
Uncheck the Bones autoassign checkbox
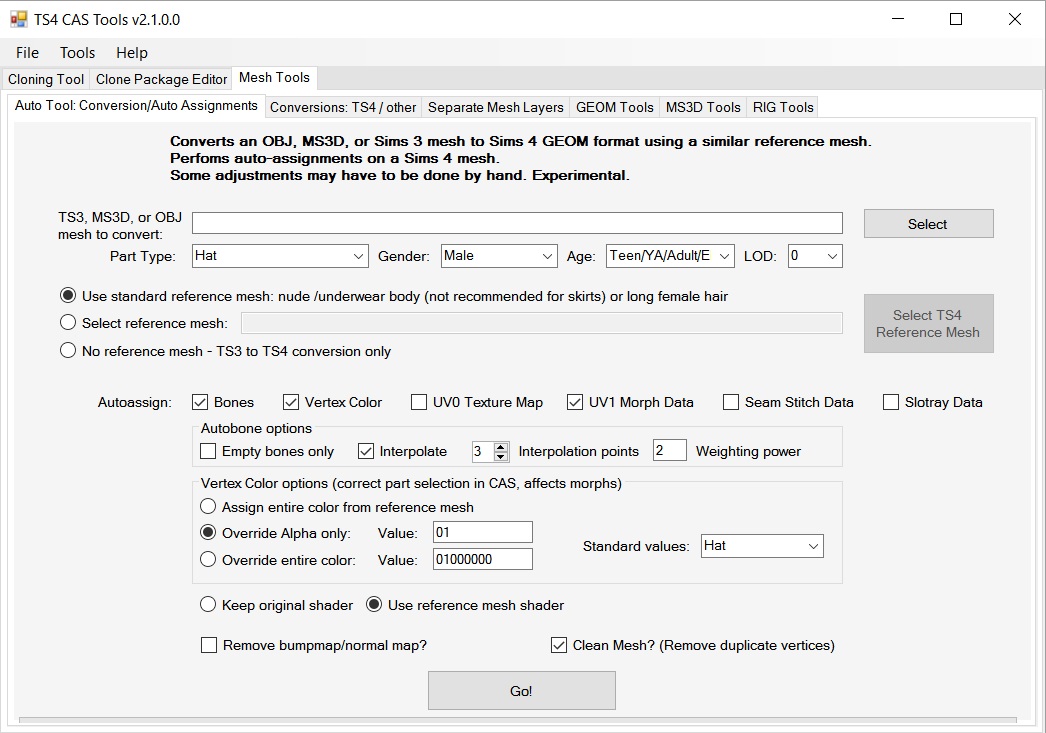199,402
